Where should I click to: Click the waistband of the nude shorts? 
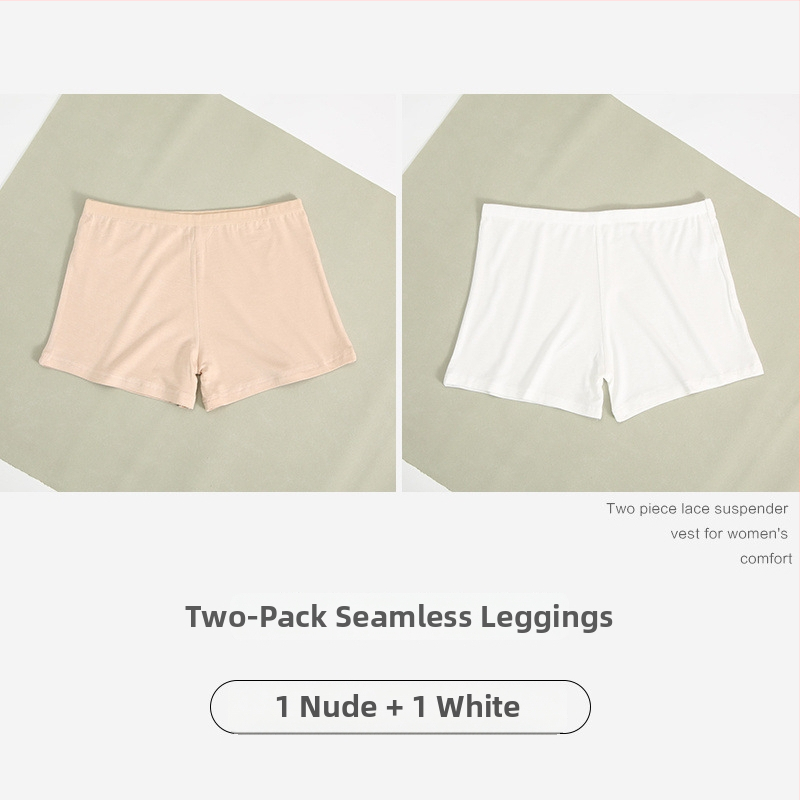coord(190,212)
